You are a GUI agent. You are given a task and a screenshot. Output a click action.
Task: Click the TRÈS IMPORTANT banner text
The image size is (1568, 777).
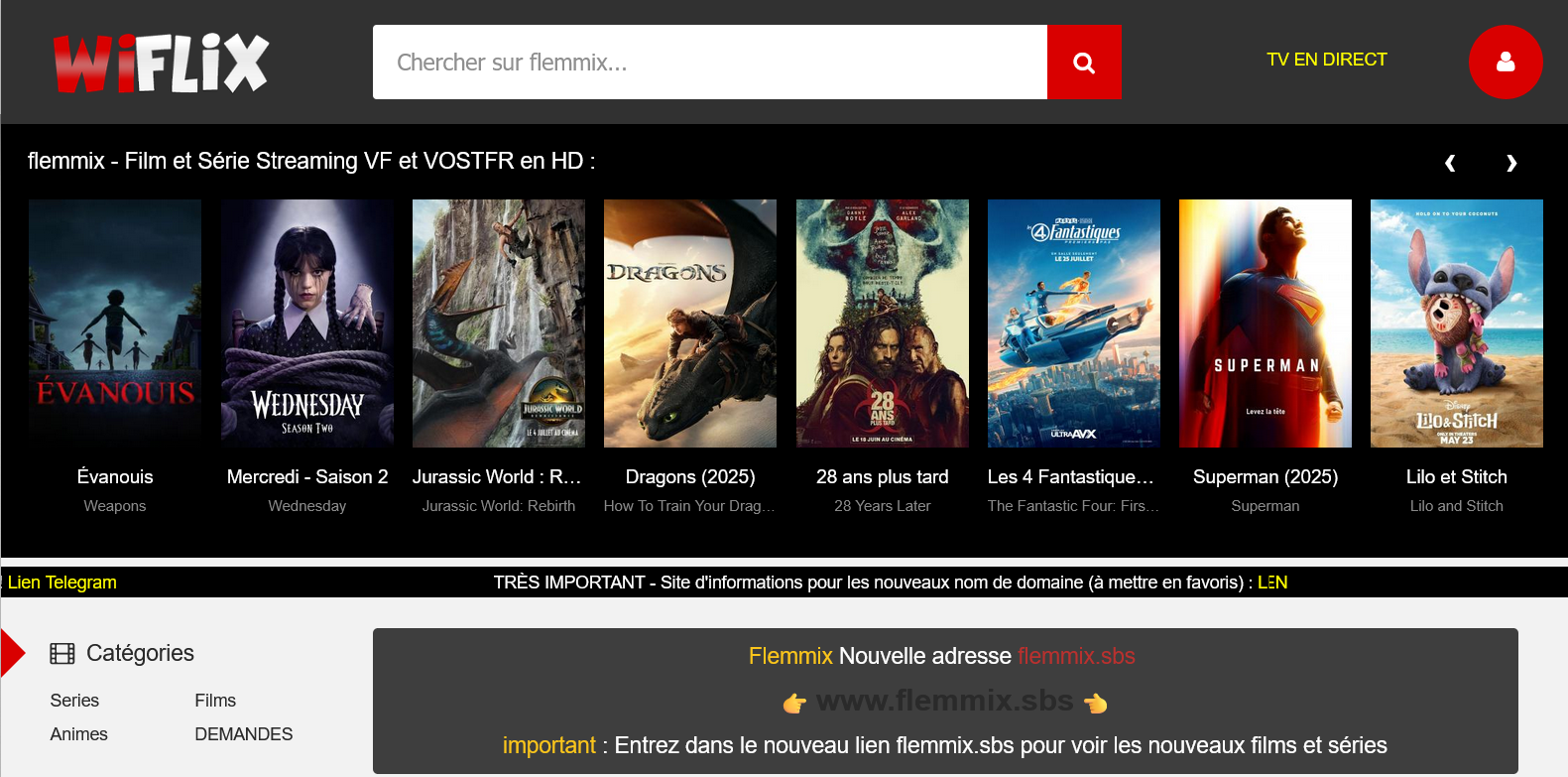tap(874, 583)
